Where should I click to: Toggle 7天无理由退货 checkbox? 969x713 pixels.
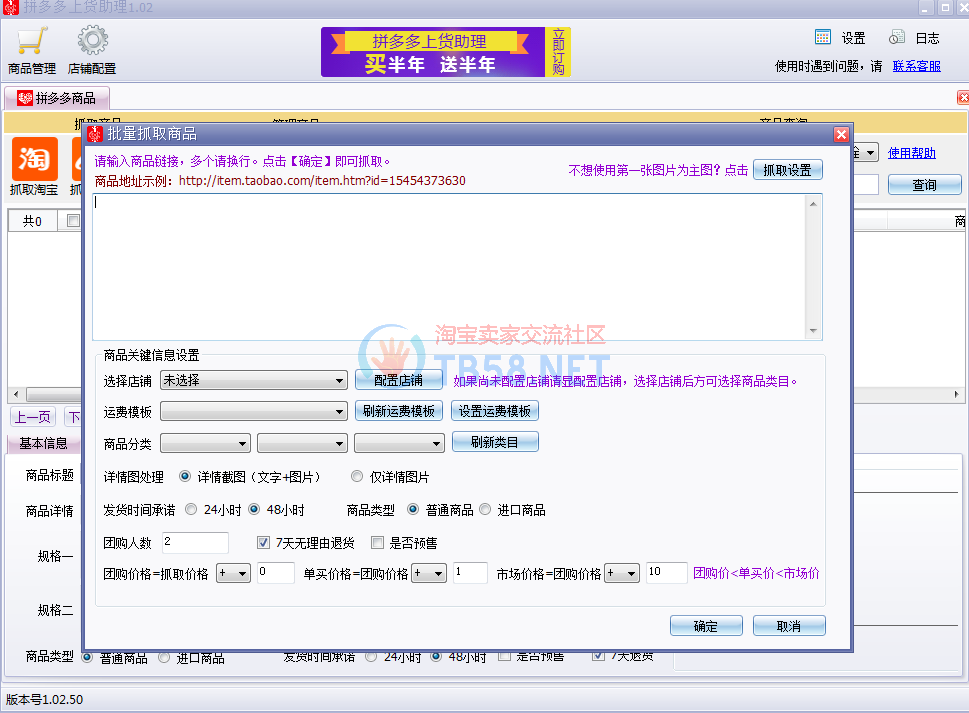(x=263, y=542)
